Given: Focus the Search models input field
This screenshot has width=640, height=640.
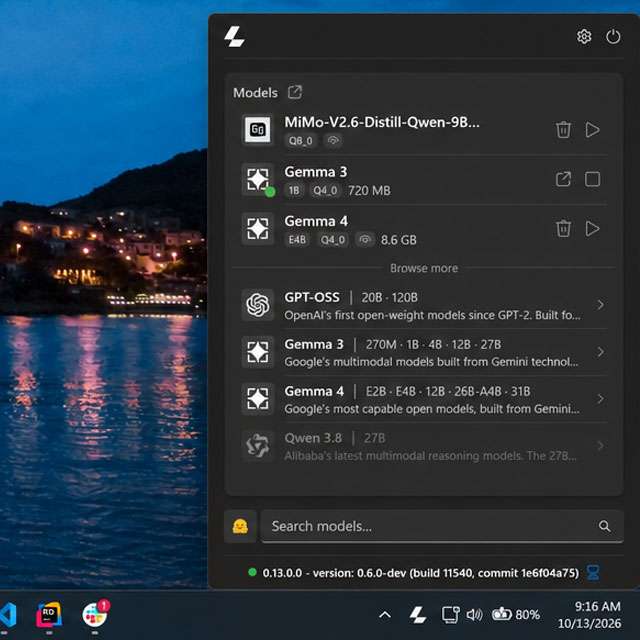Looking at the screenshot, I should coord(442,526).
